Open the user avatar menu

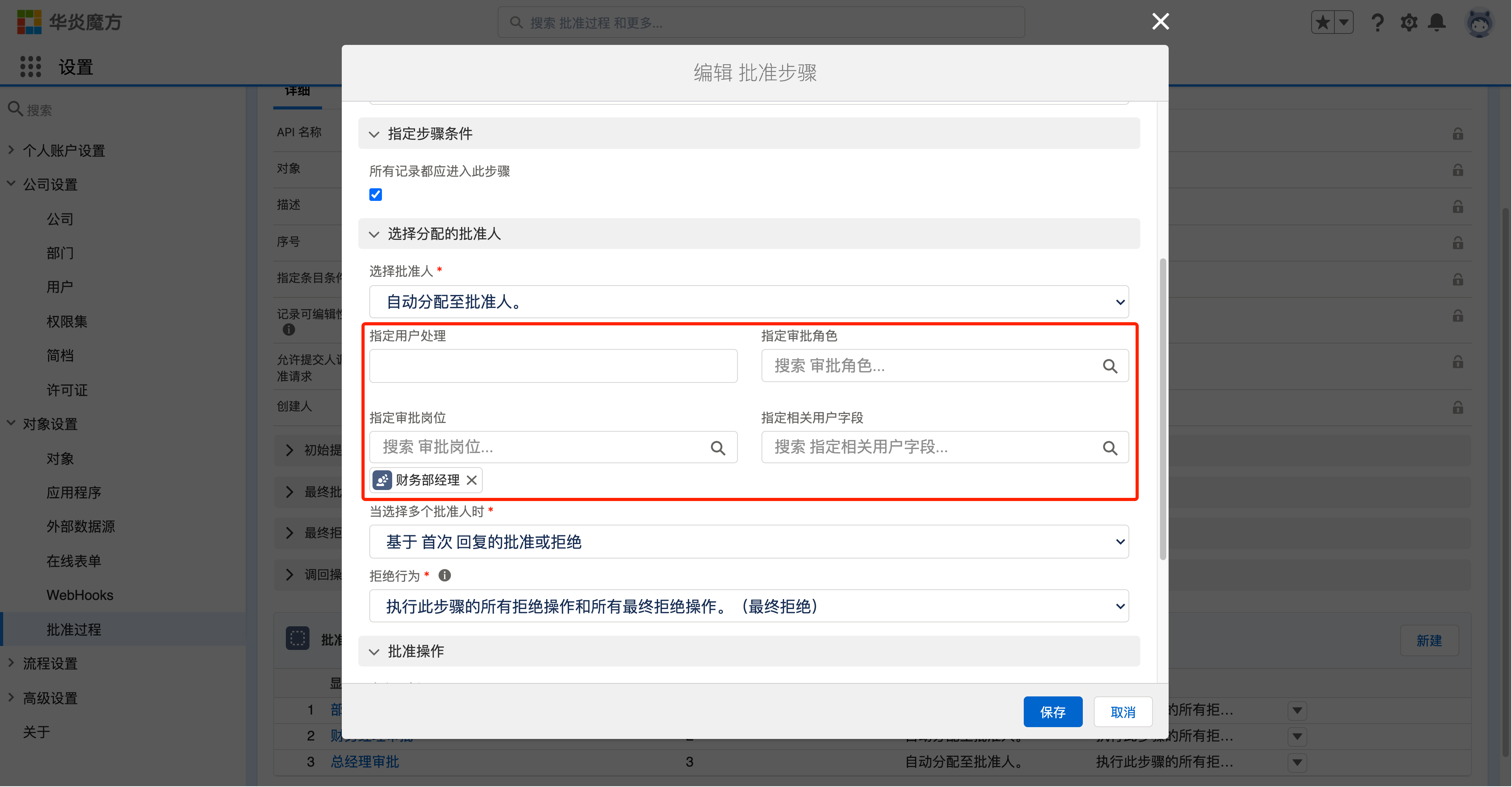1479,24
